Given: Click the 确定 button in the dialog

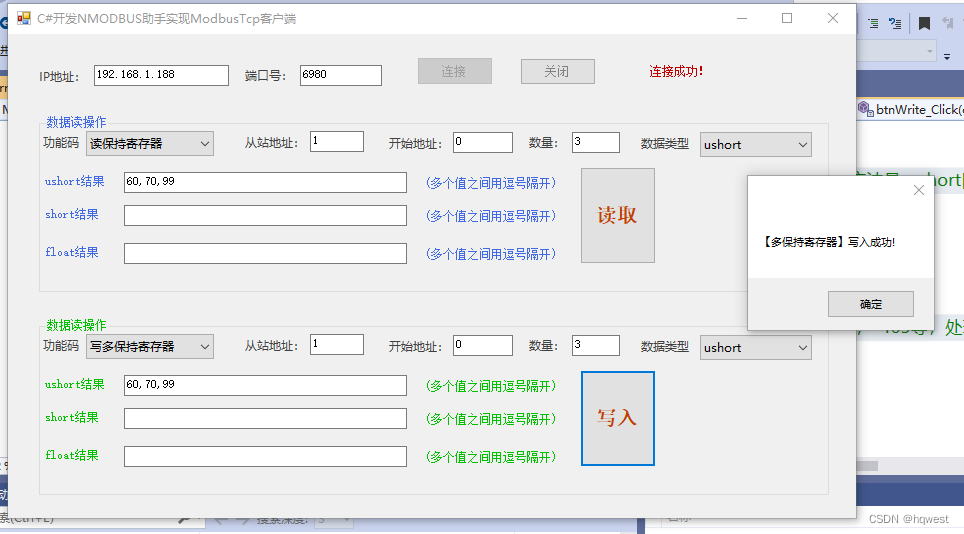Looking at the screenshot, I should coord(871,304).
